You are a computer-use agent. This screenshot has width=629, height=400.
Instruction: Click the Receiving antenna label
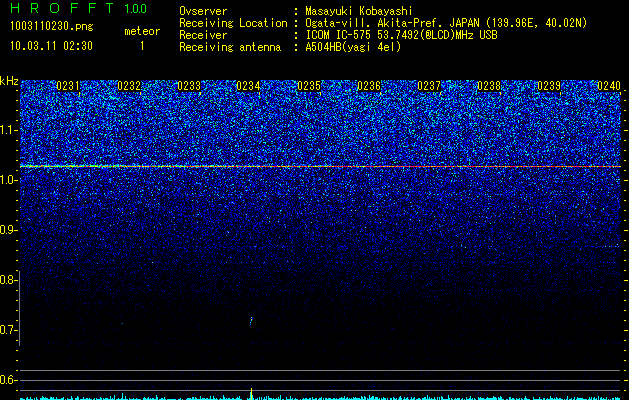pos(230,47)
